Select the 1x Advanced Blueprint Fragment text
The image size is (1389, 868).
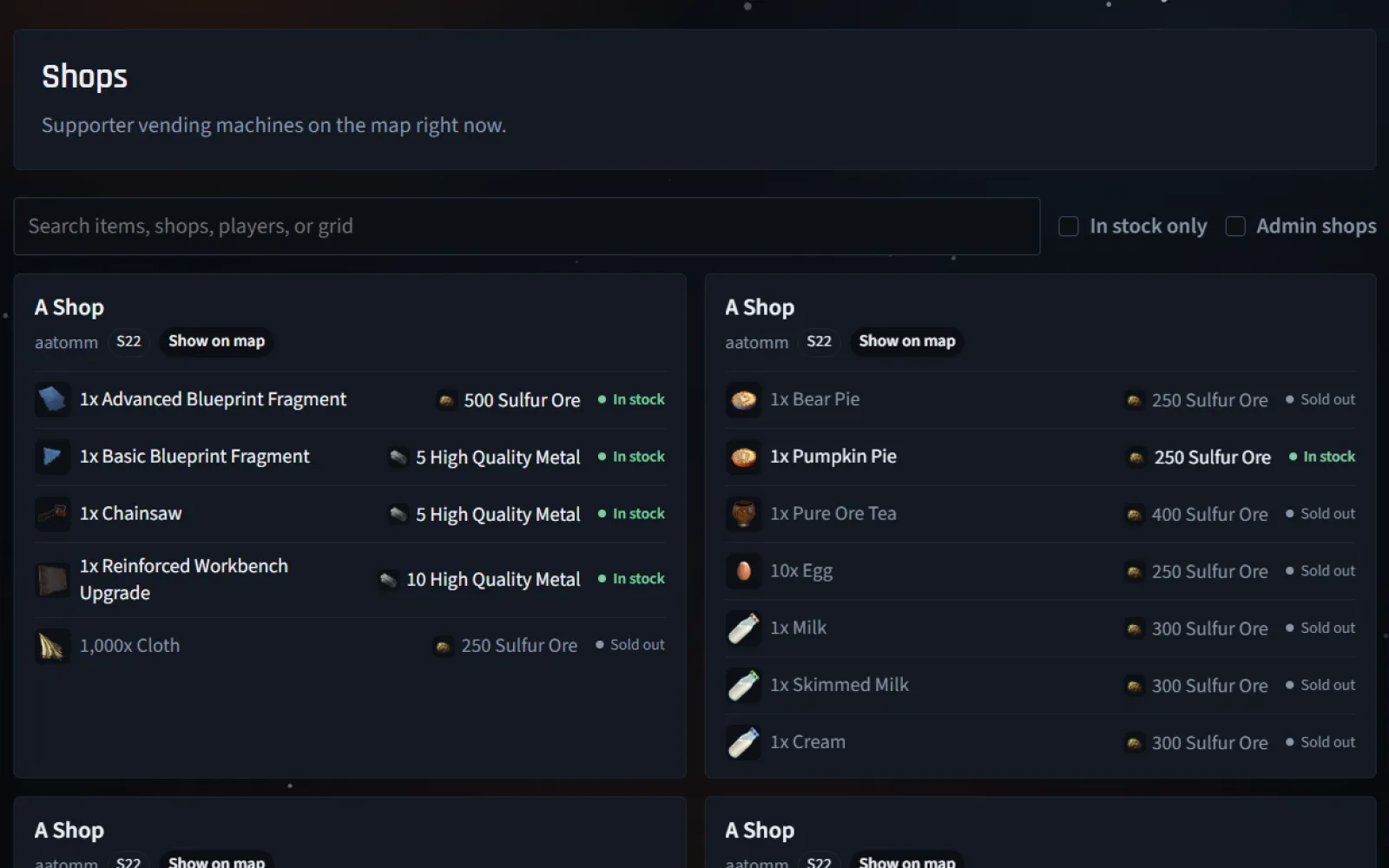(213, 399)
